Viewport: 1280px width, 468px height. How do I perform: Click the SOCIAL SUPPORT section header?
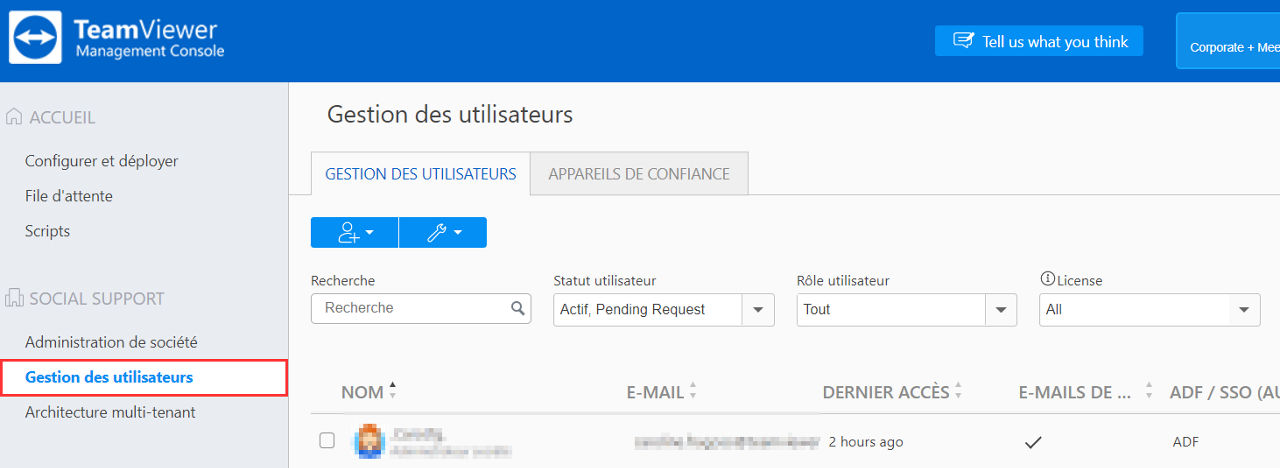point(96,298)
